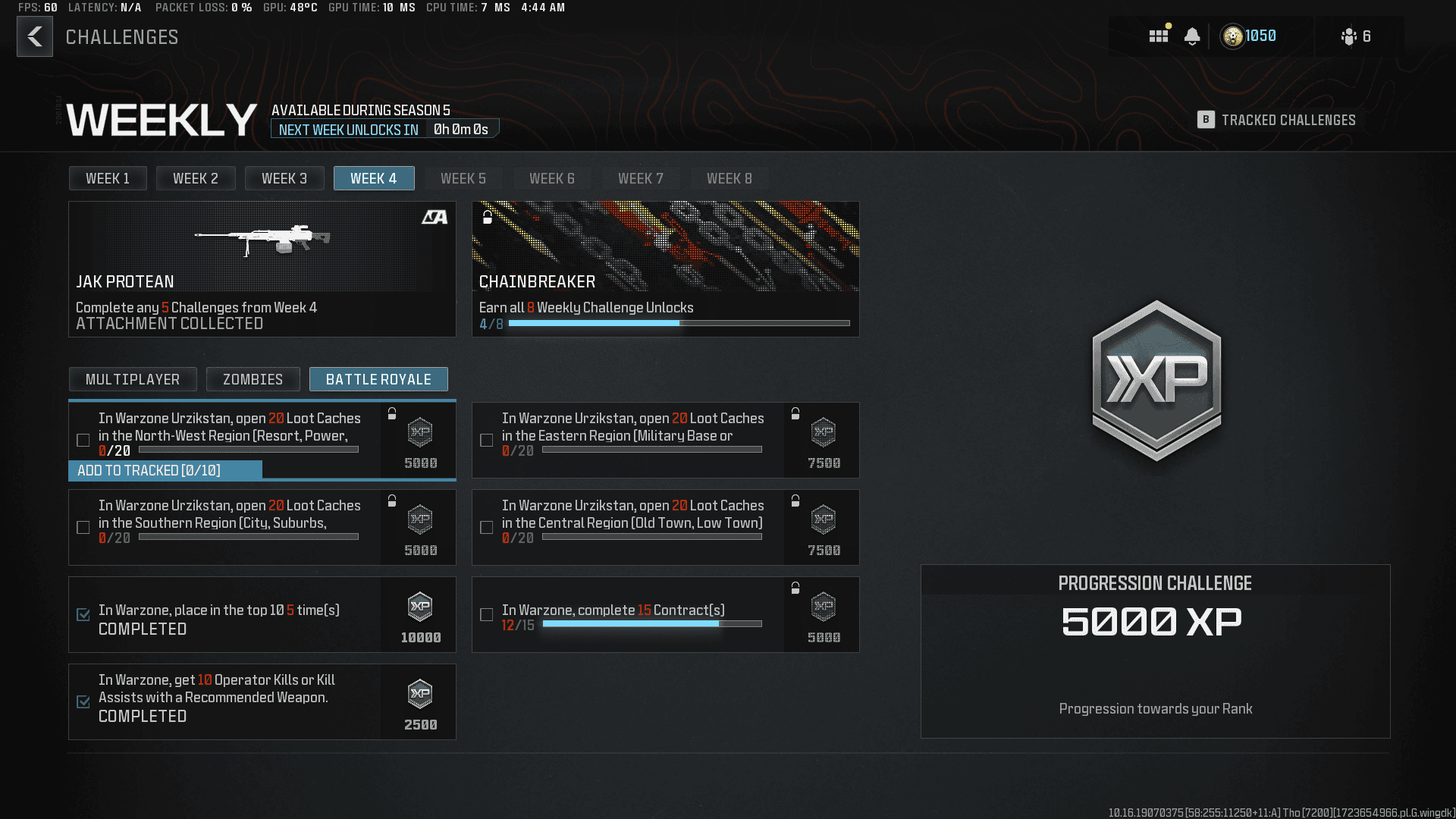Click the Contracts 12/15 progress bar
Viewport: 1456px width, 819px height.
(652, 623)
